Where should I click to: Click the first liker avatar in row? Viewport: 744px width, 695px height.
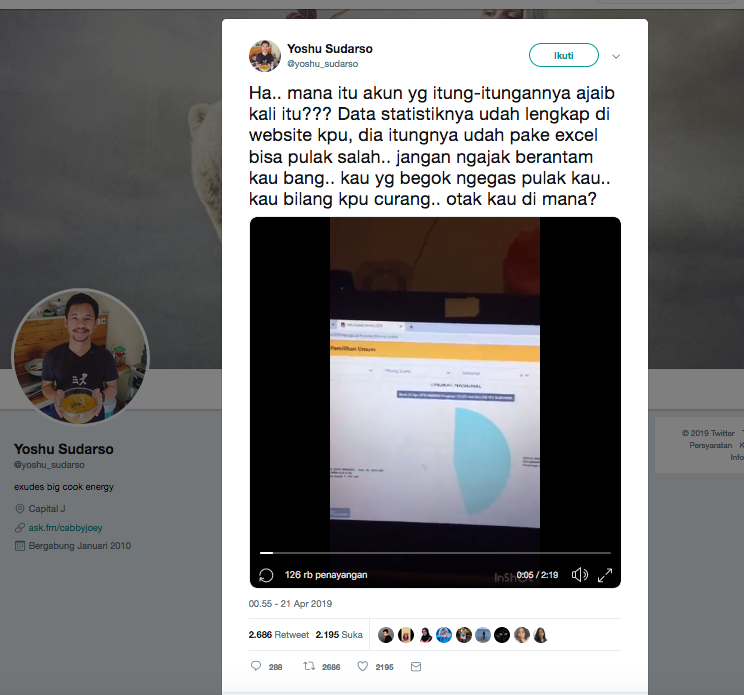coord(386,635)
